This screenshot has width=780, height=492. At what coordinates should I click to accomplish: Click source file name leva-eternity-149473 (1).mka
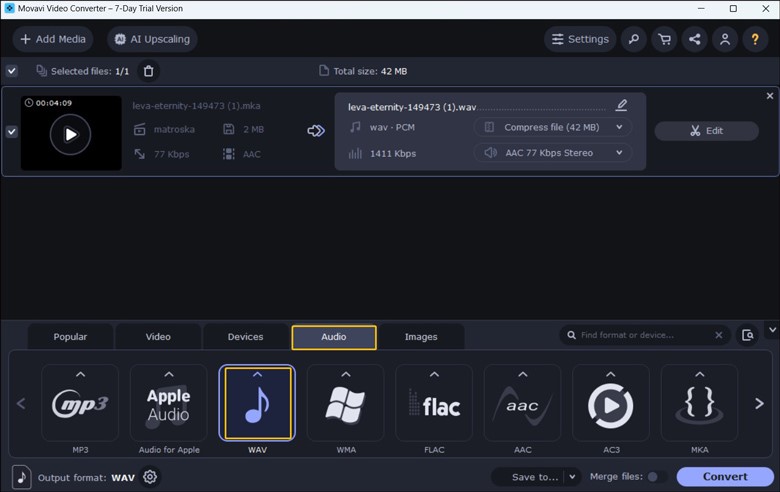[196, 106]
